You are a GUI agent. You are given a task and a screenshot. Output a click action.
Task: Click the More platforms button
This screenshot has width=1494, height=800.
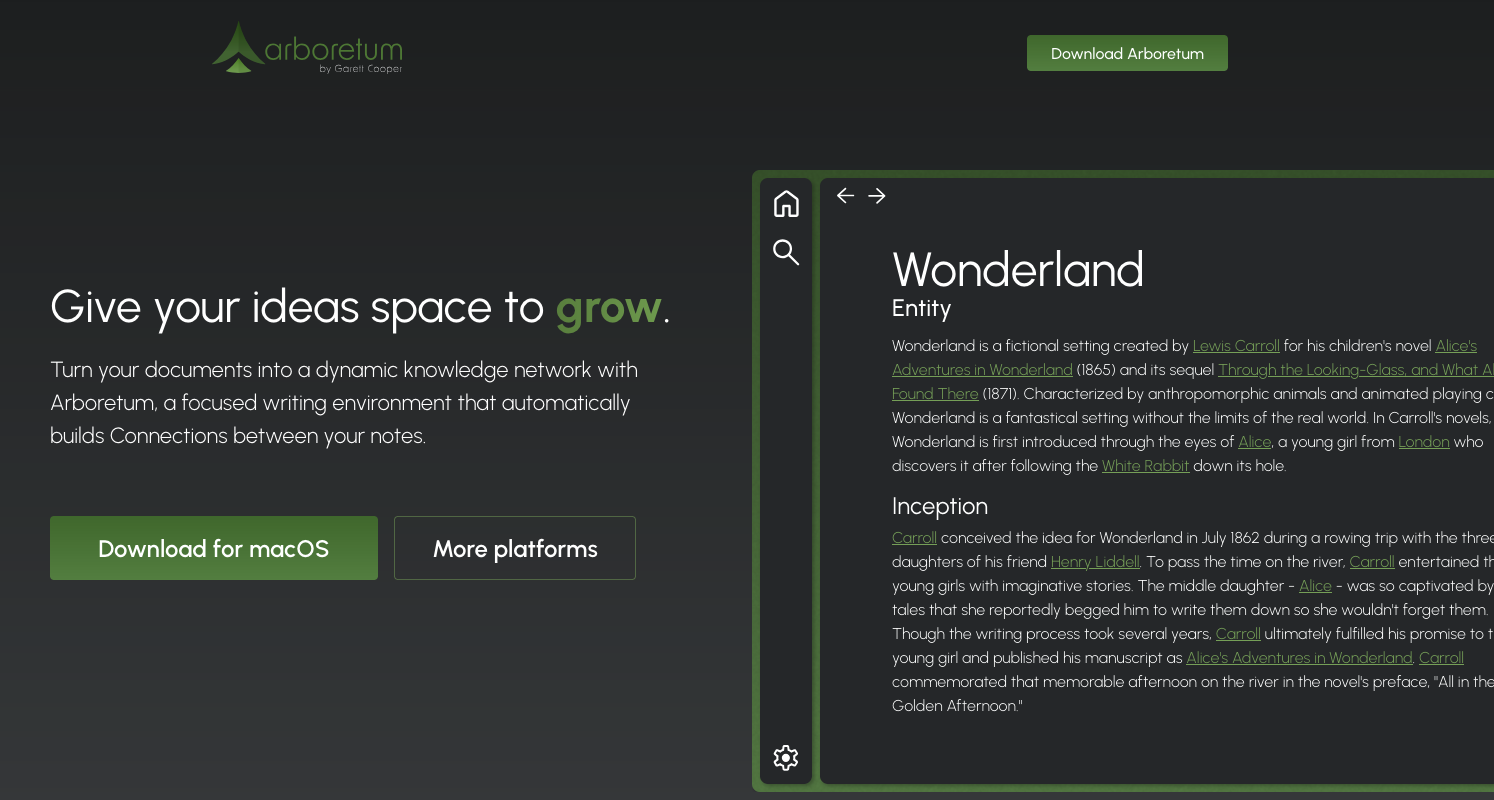(515, 548)
